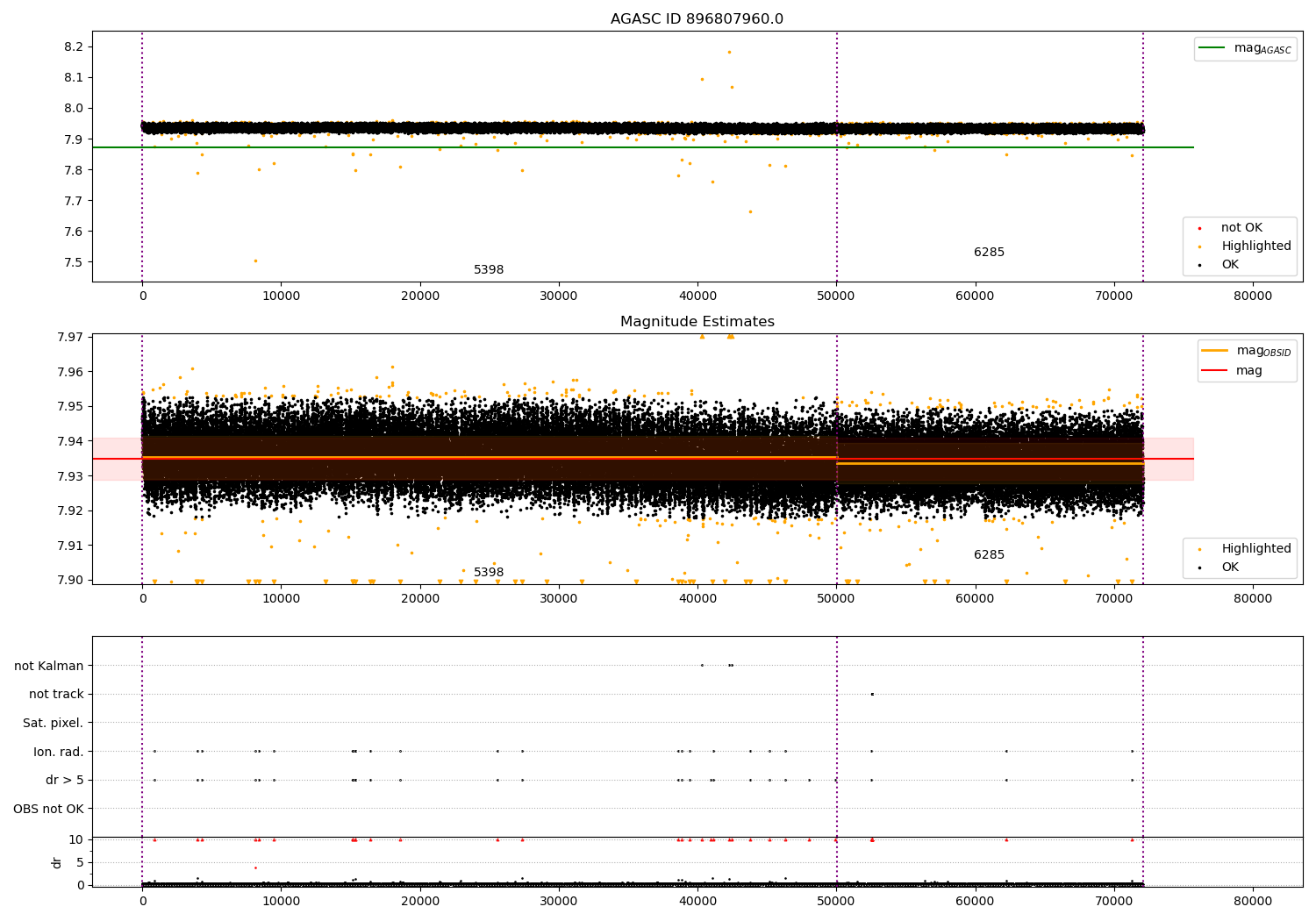The width and height of the screenshot is (1316, 921).
Task: Click the "Sat. pixel." row label
Action: click(53, 724)
